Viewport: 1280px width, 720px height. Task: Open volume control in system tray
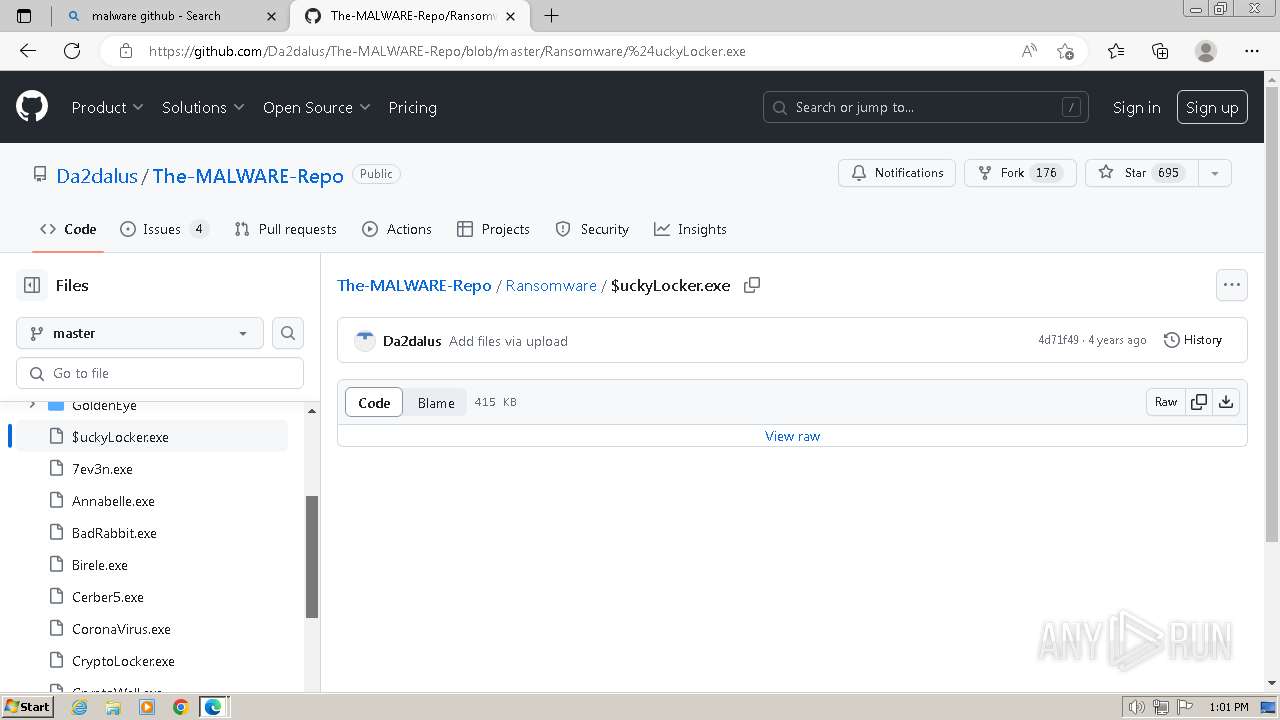[x=1137, y=707]
